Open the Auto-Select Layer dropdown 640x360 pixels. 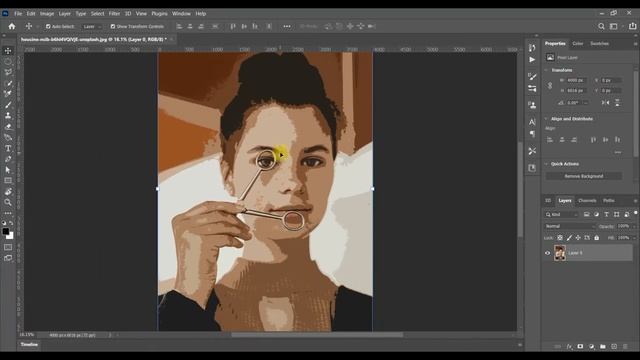pyautogui.click(x=91, y=27)
